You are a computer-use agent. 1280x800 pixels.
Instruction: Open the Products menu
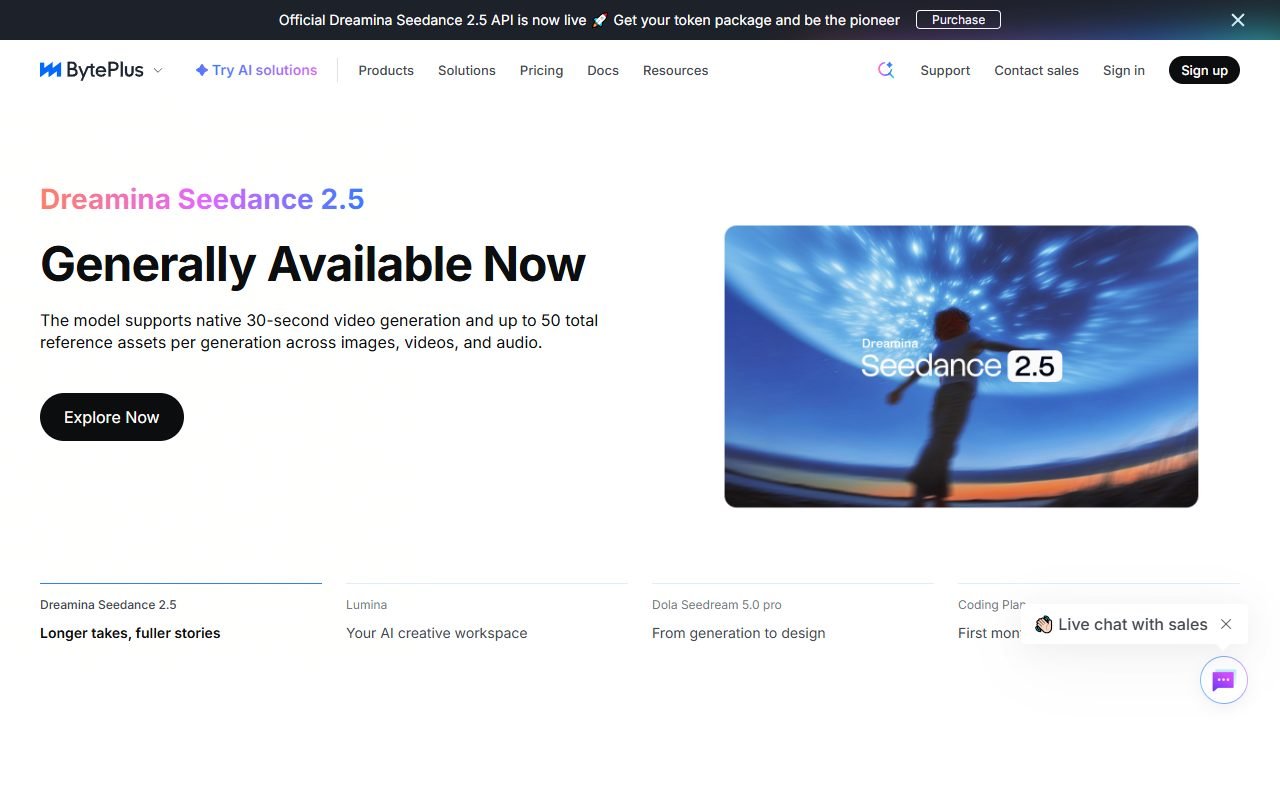[x=386, y=70]
